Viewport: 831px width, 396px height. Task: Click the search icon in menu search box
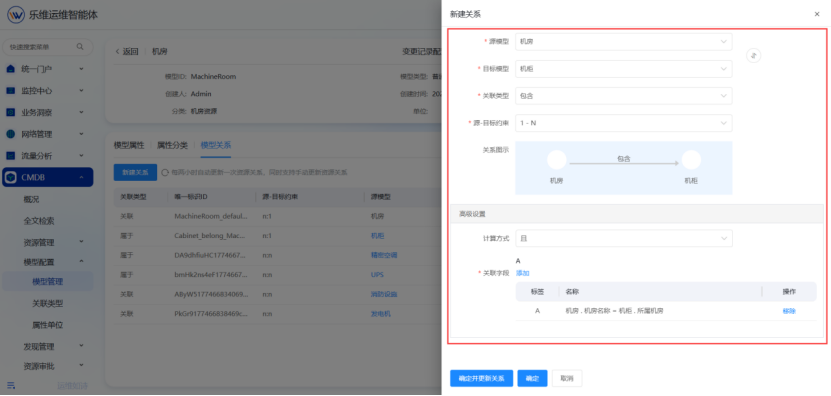tap(80, 47)
